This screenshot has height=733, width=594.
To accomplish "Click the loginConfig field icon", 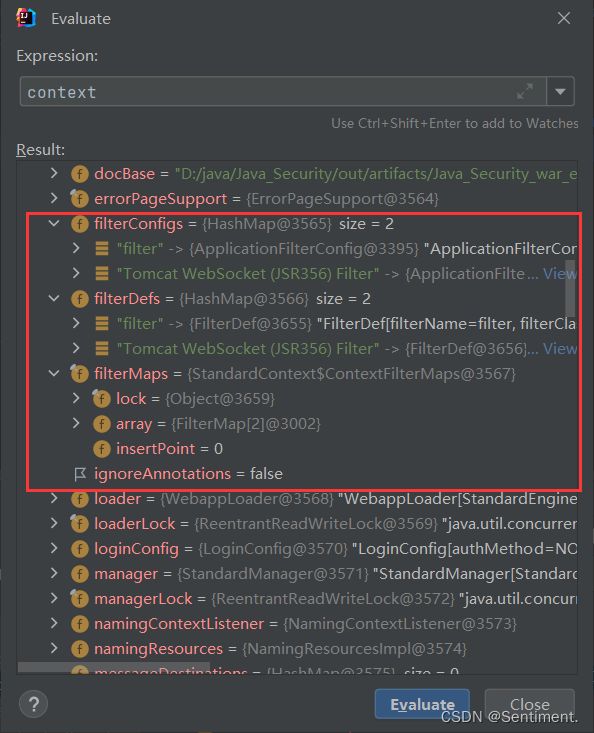I will point(80,549).
